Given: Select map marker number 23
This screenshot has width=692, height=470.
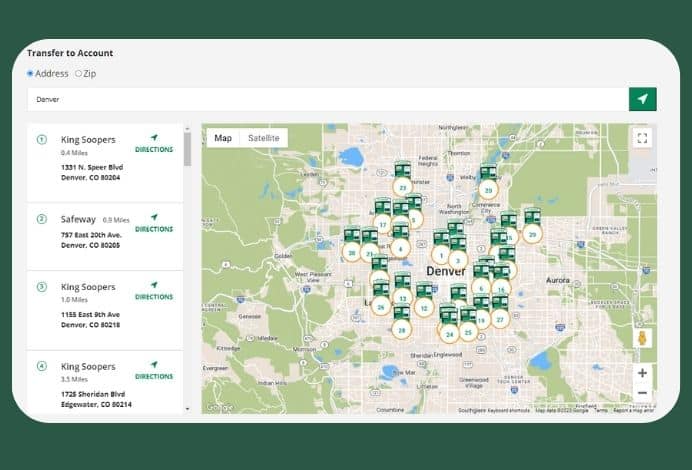Looking at the screenshot, I should coord(402,187).
